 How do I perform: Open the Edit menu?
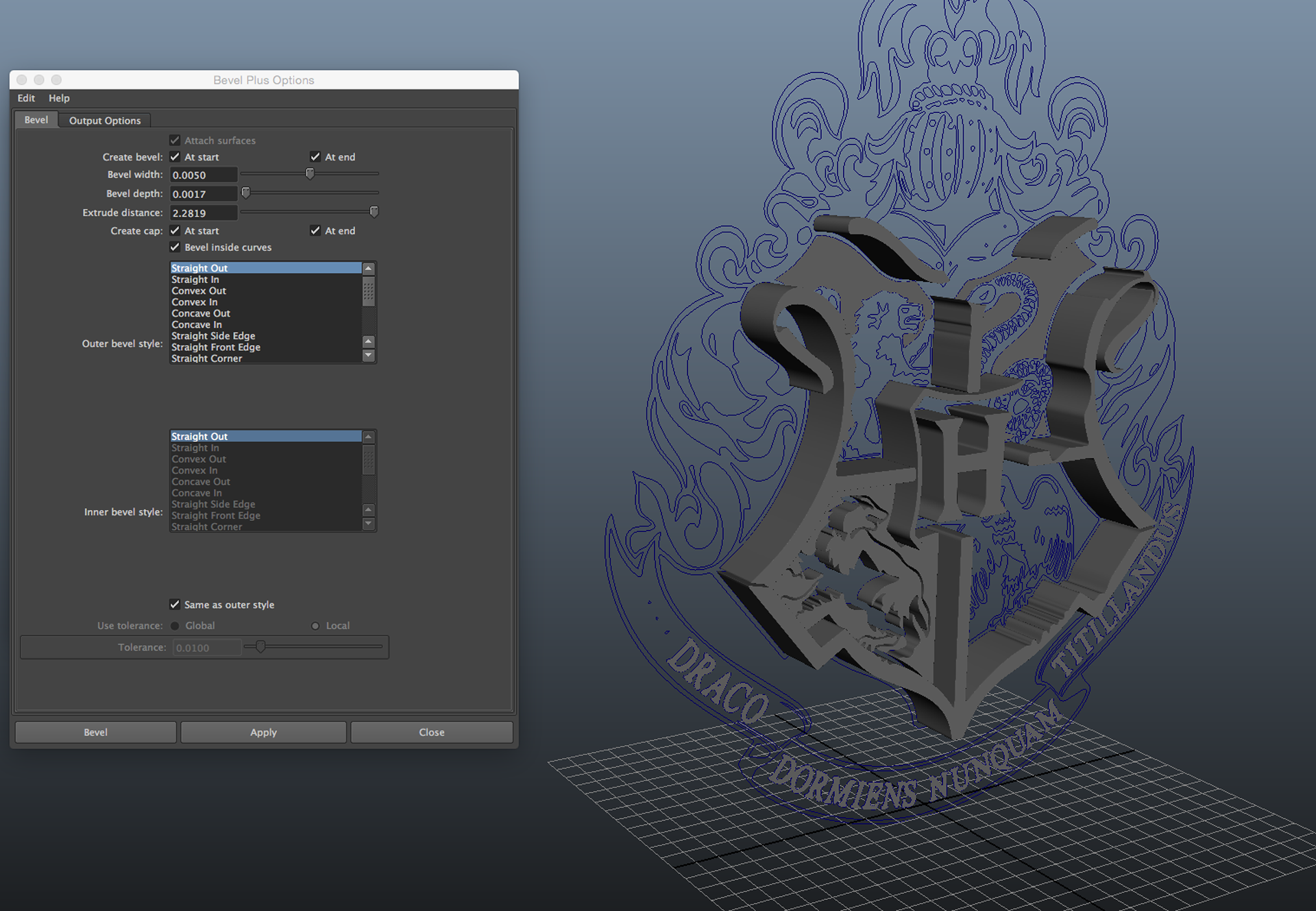tap(26, 98)
